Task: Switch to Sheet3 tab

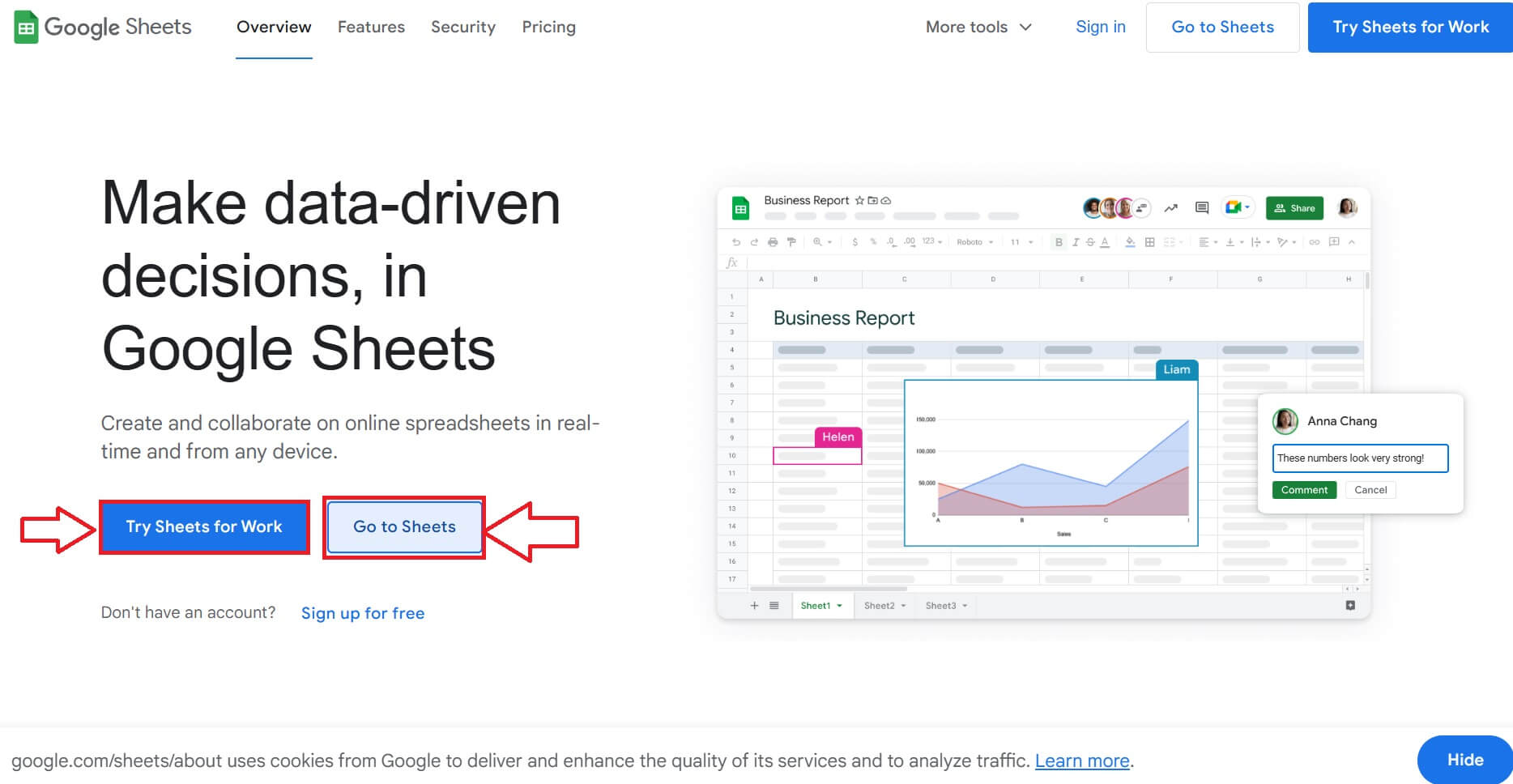Action: coord(946,606)
